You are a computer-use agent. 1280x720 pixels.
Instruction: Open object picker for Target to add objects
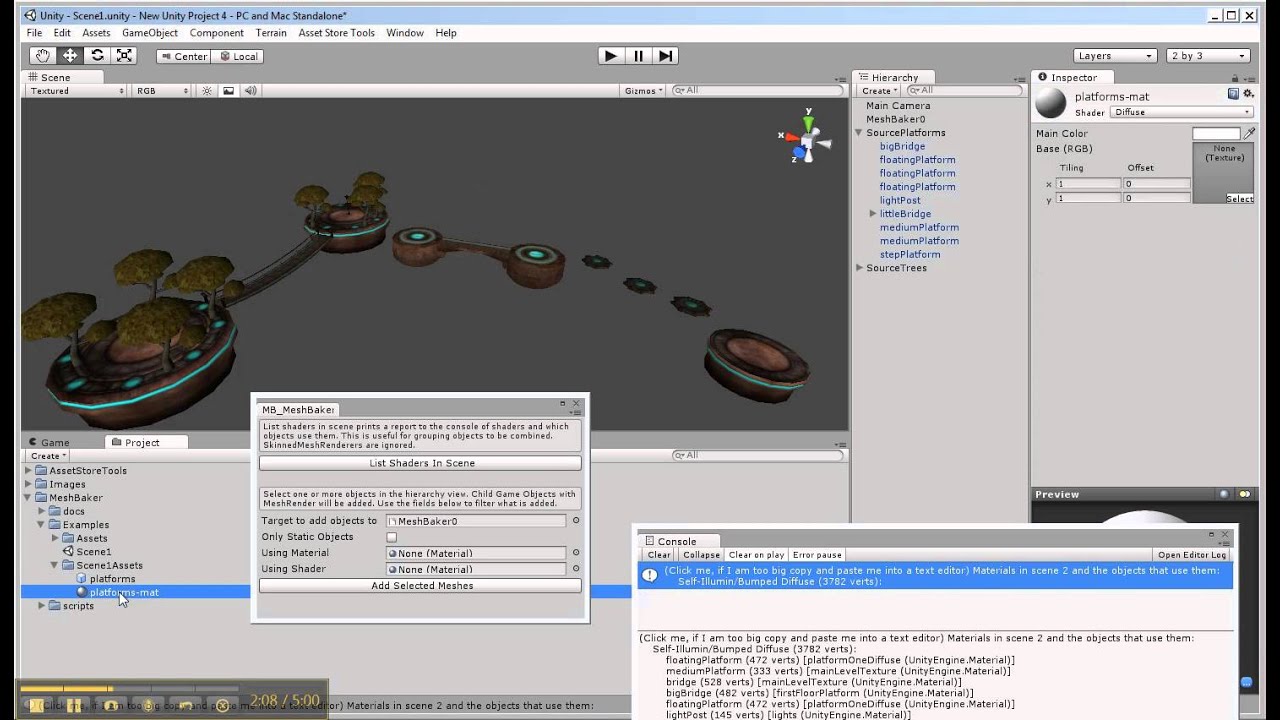[576, 521]
